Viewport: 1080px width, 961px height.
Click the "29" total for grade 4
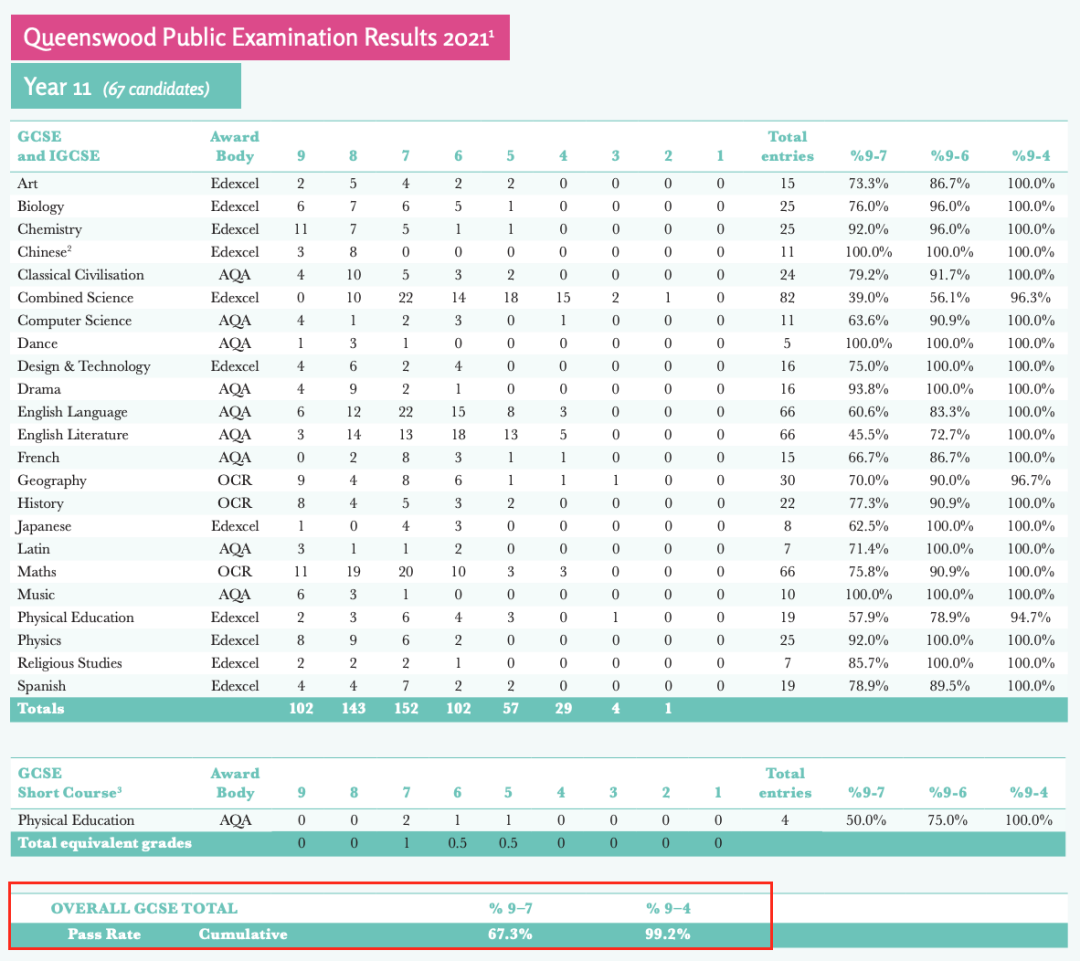coord(563,708)
